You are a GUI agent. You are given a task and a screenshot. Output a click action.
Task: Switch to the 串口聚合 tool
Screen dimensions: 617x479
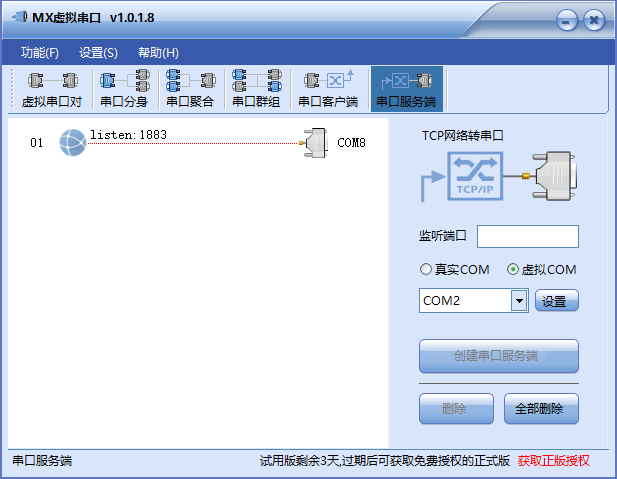point(190,89)
